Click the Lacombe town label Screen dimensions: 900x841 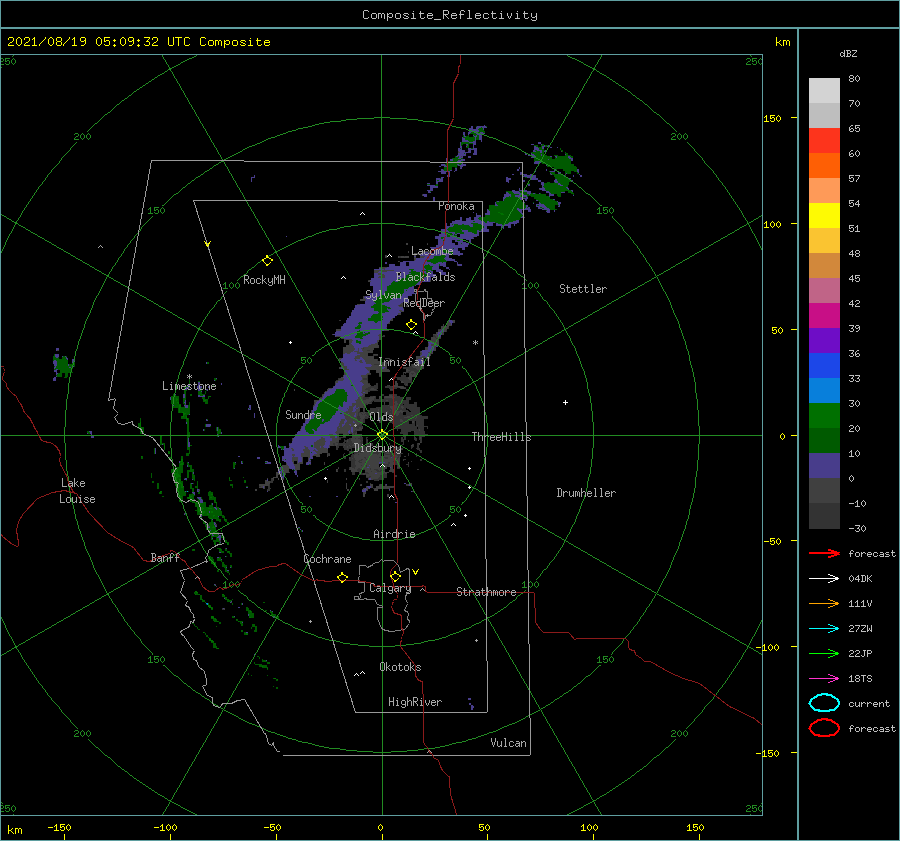coord(432,251)
